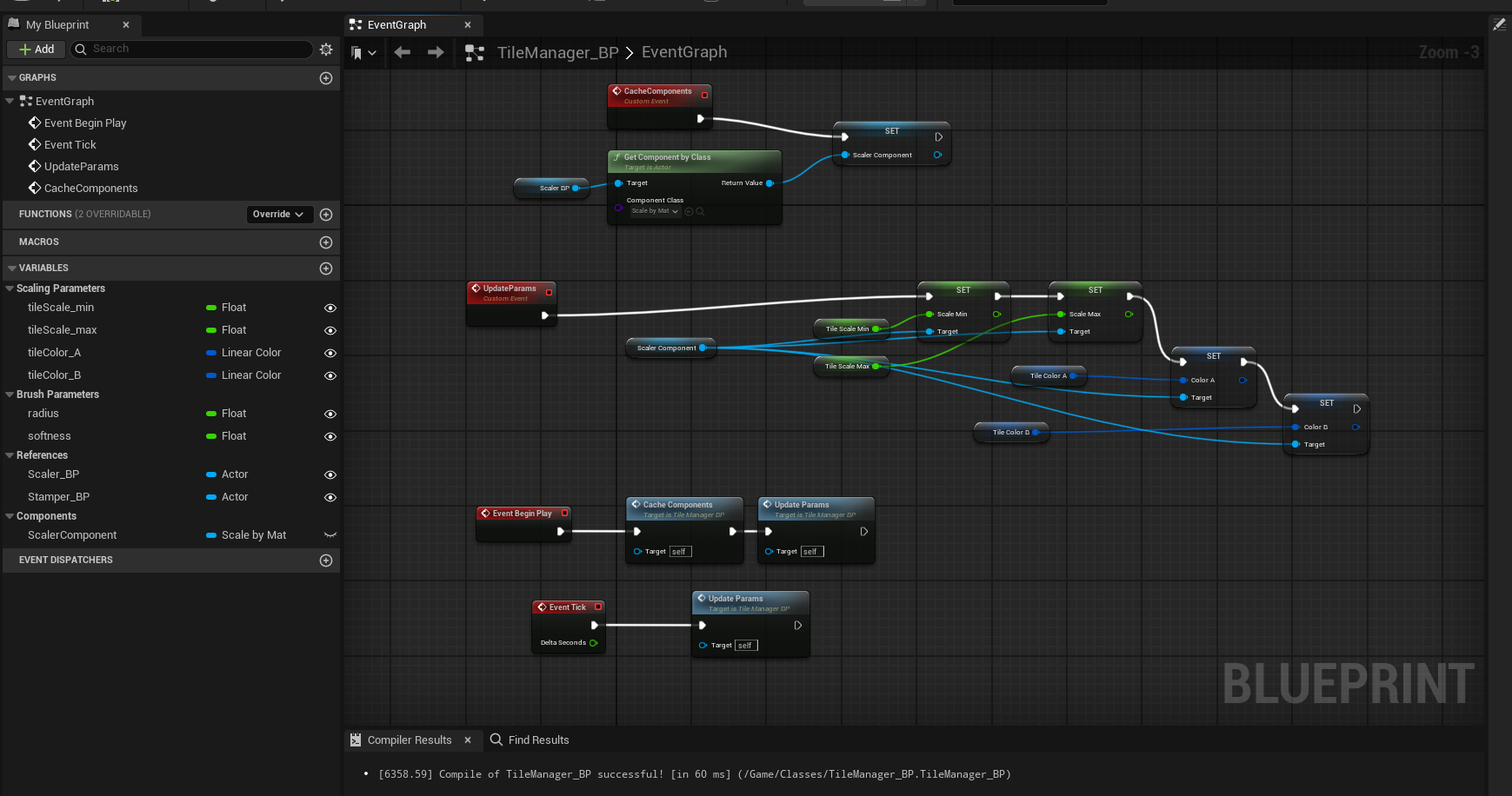The width and height of the screenshot is (1512, 796).
Task: Navigate forward in graph history
Action: [436, 53]
